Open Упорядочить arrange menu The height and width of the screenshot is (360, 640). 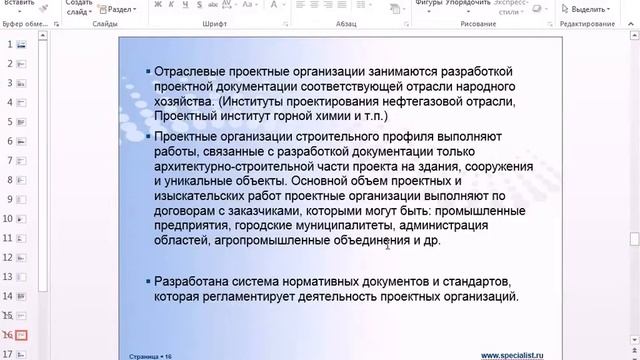point(468,6)
